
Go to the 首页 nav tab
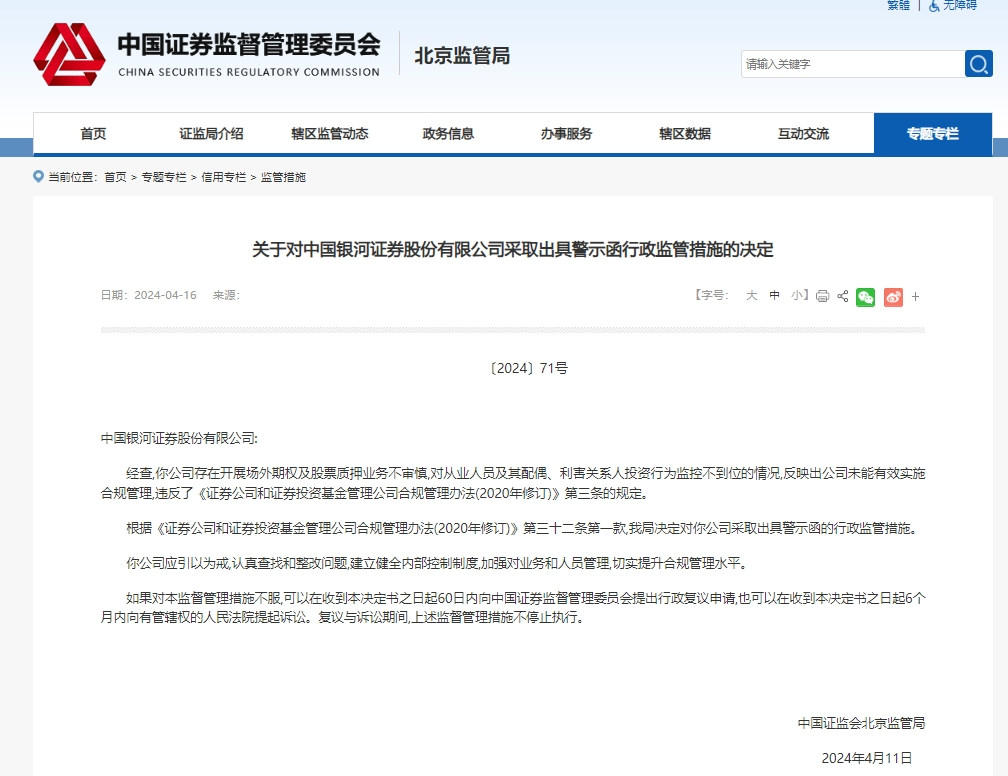[x=93, y=134]
